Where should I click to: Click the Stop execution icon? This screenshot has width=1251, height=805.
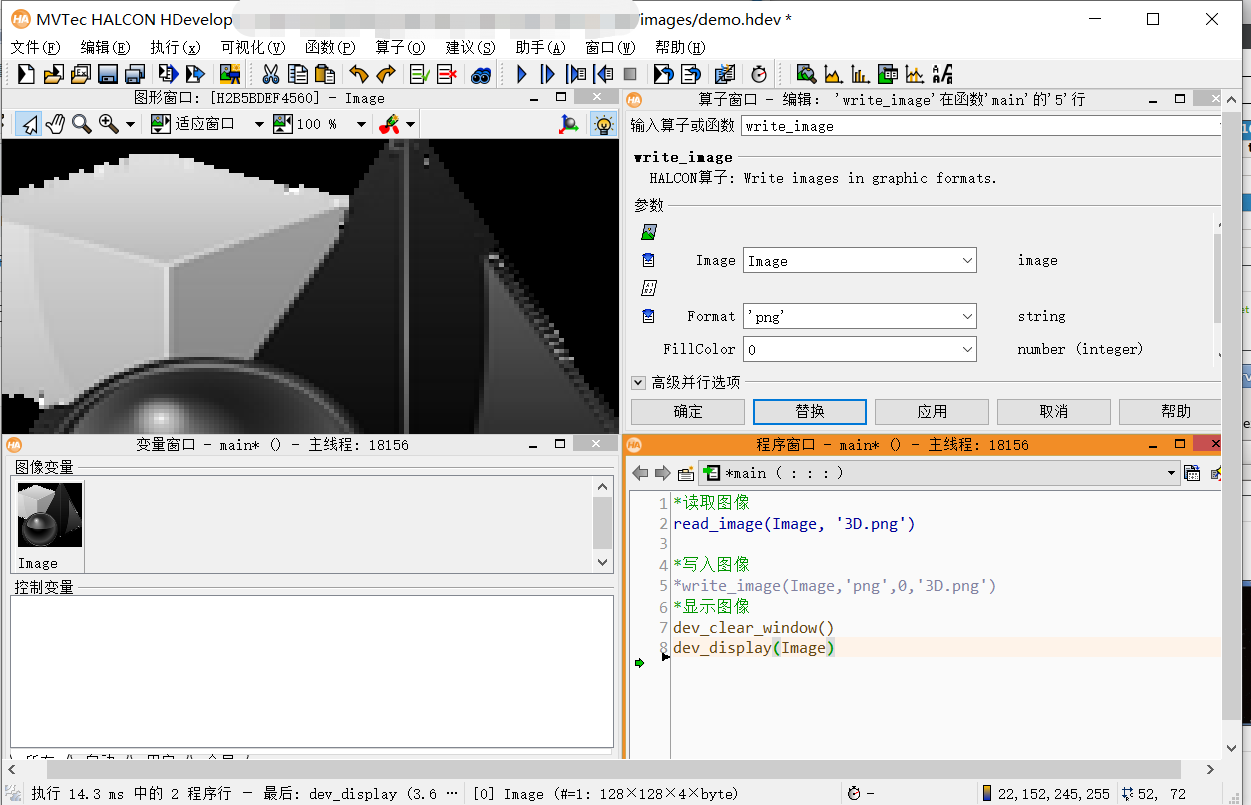coord(631,73)
